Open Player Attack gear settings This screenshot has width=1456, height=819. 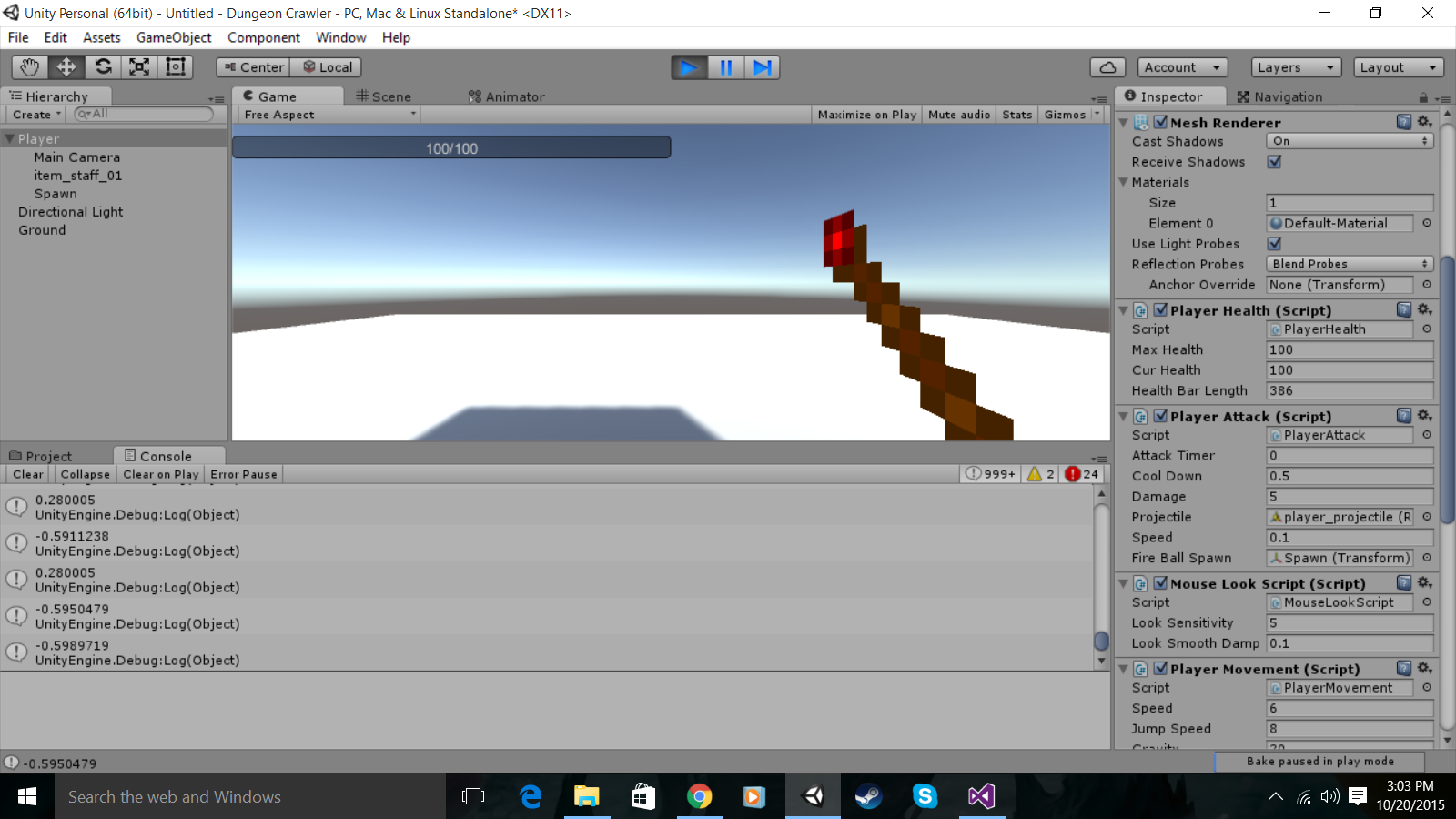pyautogui.click(x=1425, y=416)
